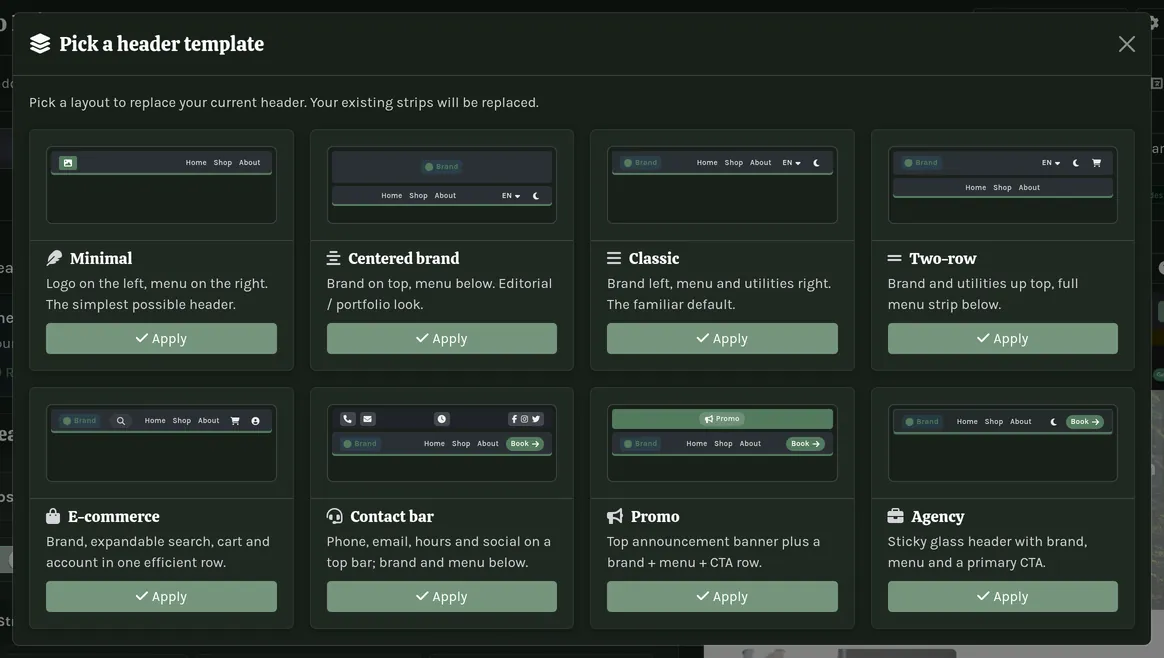Open the EN language dropdown in Centered brand preview
This screenshot has height=658, width=1164.
click(511, 196)
